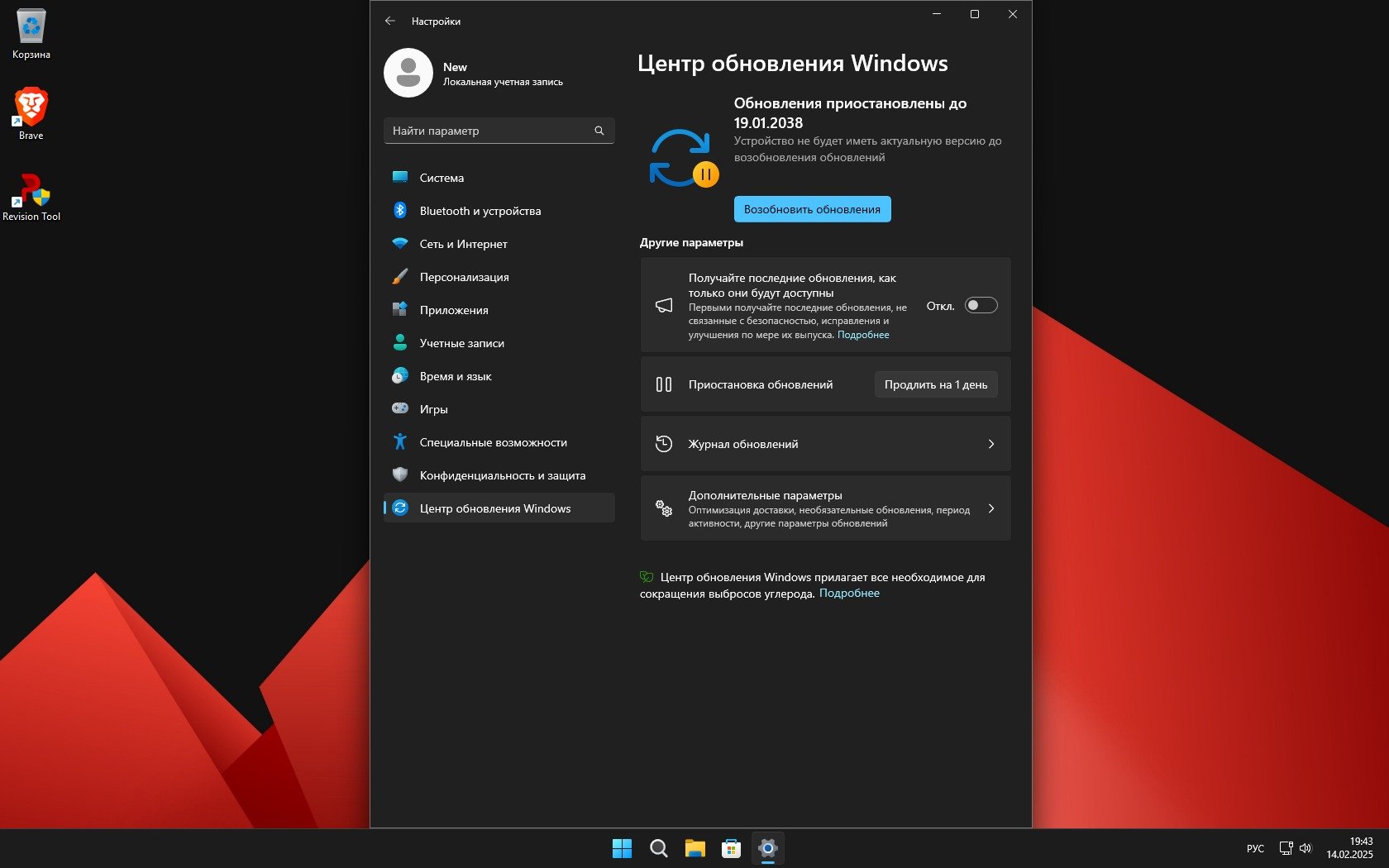Screen dimensions: 1389x868
Task: Select Игры in the sidebar
Action: pos(499,408)
